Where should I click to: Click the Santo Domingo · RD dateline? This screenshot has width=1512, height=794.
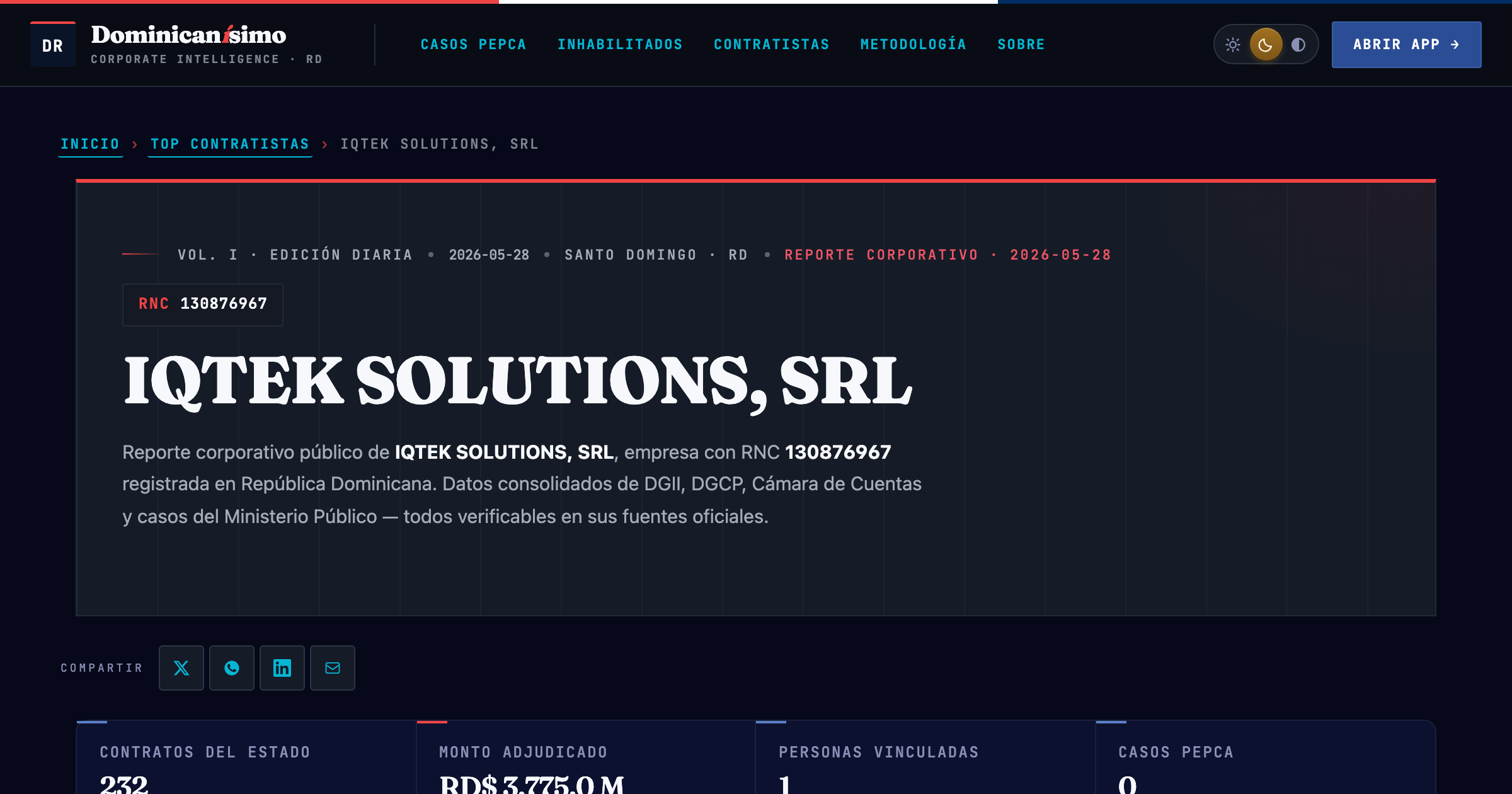tap(656, 255)
